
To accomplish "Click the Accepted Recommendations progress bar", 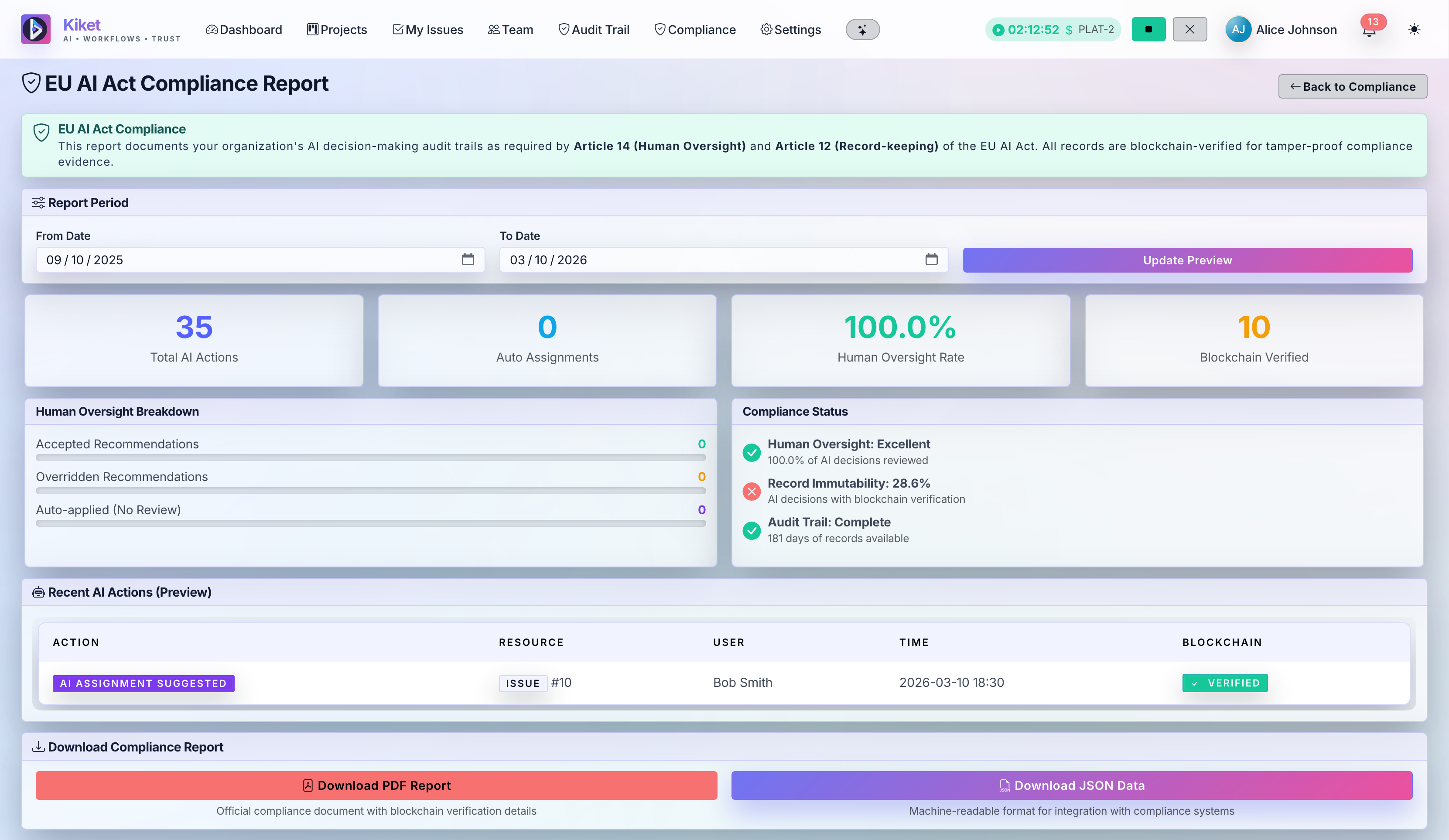I will [x=370, y=458].
